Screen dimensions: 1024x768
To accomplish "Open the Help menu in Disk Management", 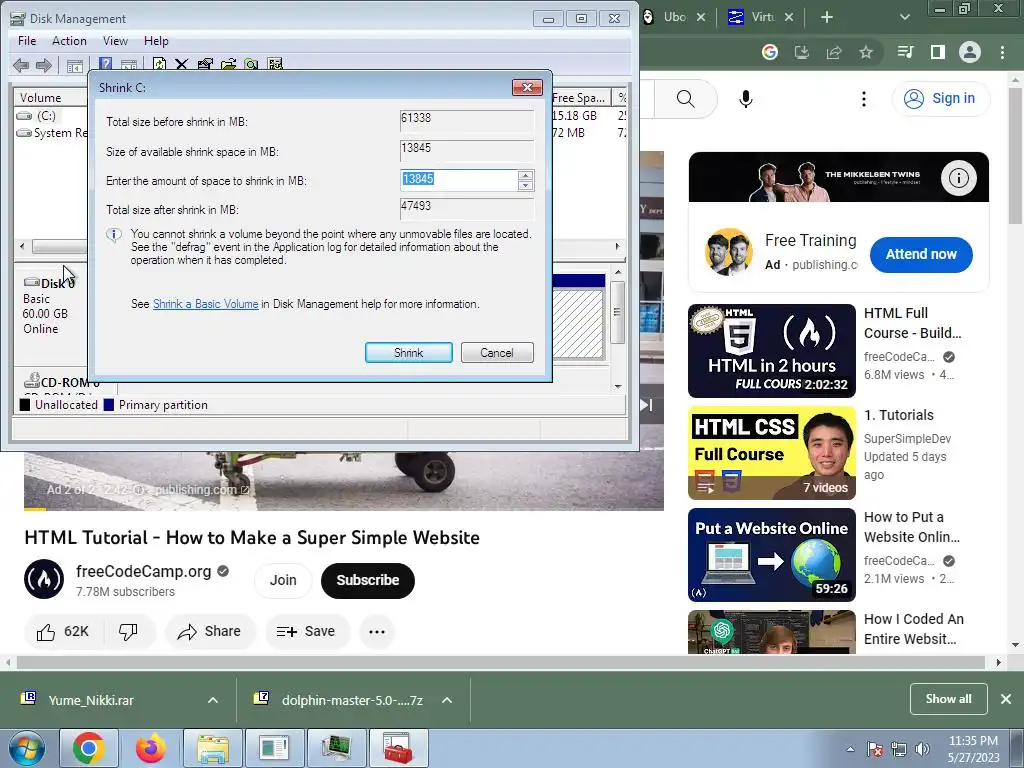I will [x=156, y=40].
